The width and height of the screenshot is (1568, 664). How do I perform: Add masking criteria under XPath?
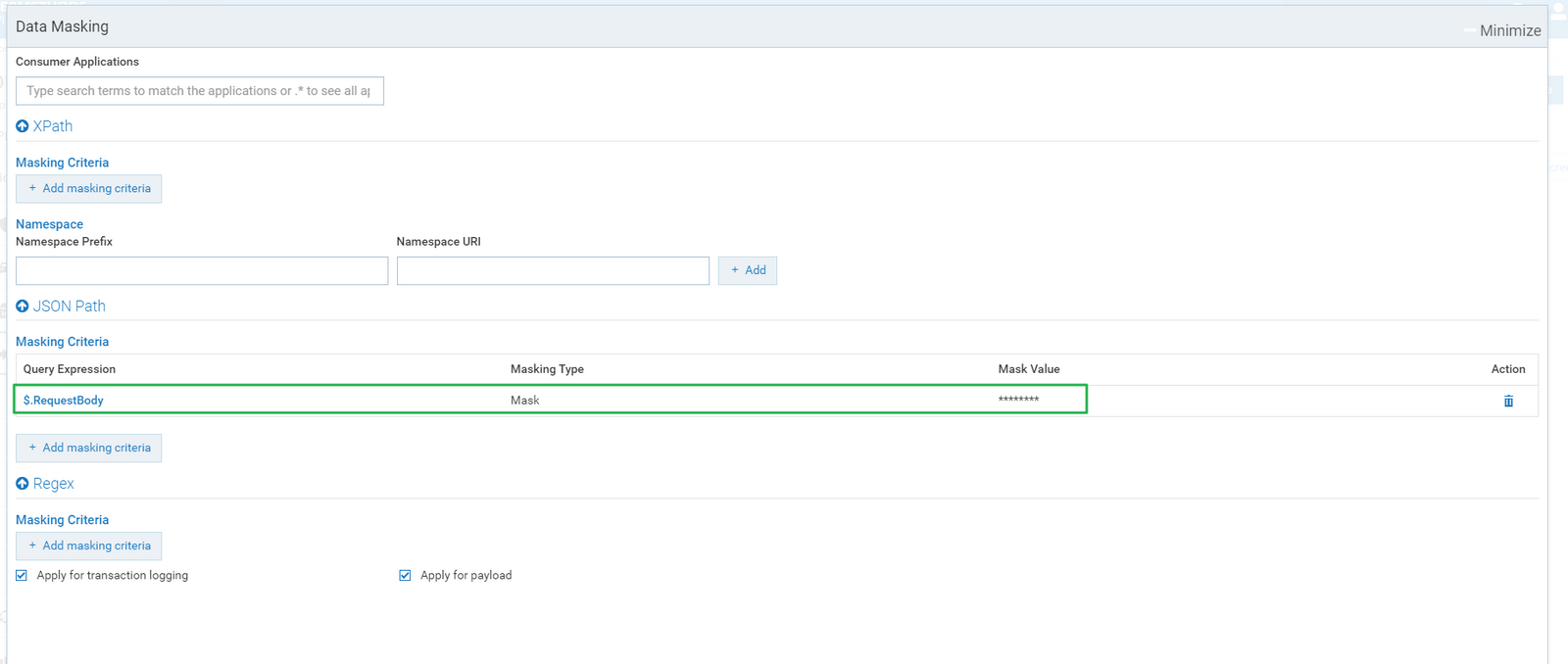point(89,189)
